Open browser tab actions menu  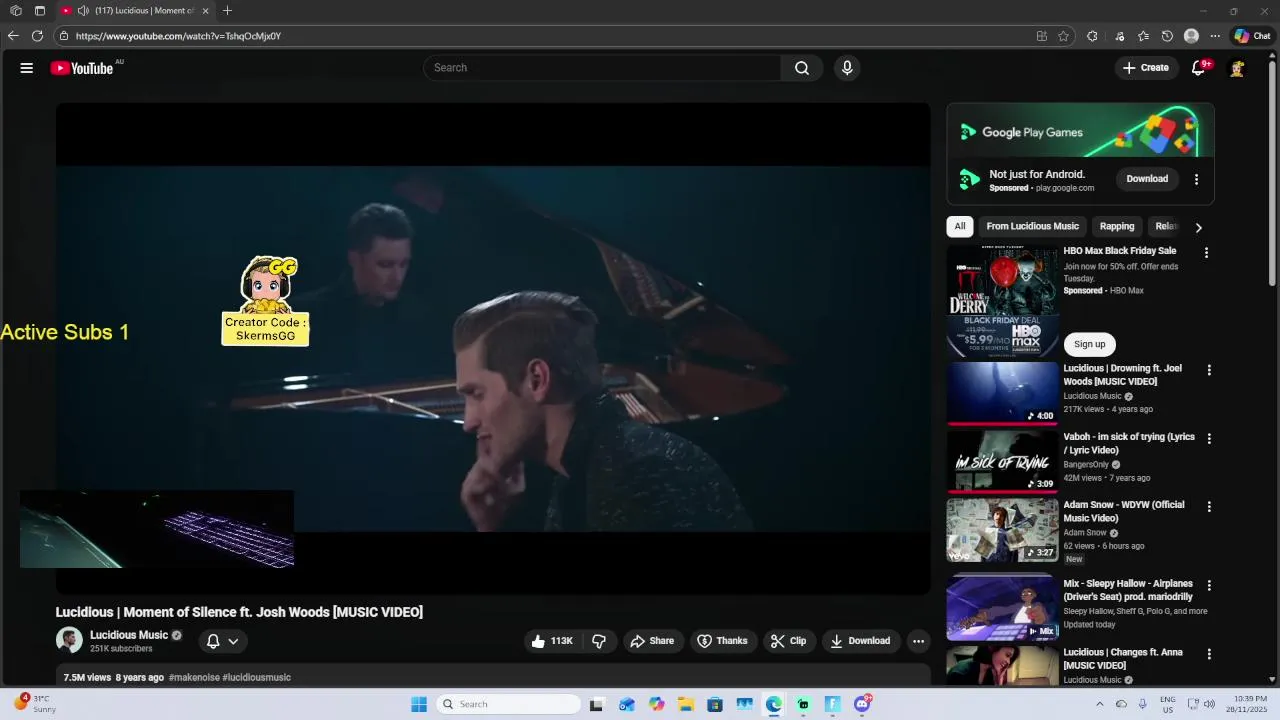(x=40, y=11)
